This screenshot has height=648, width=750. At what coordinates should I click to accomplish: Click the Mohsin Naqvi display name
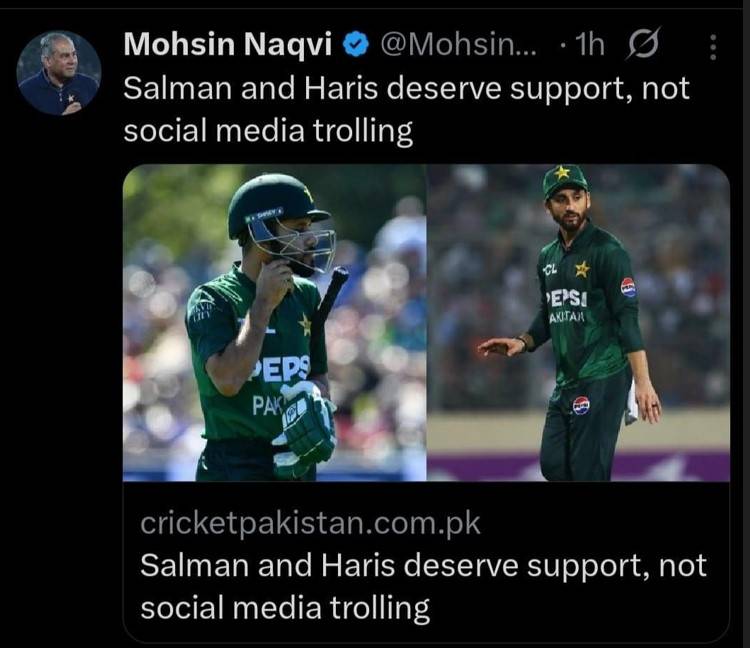228,44
